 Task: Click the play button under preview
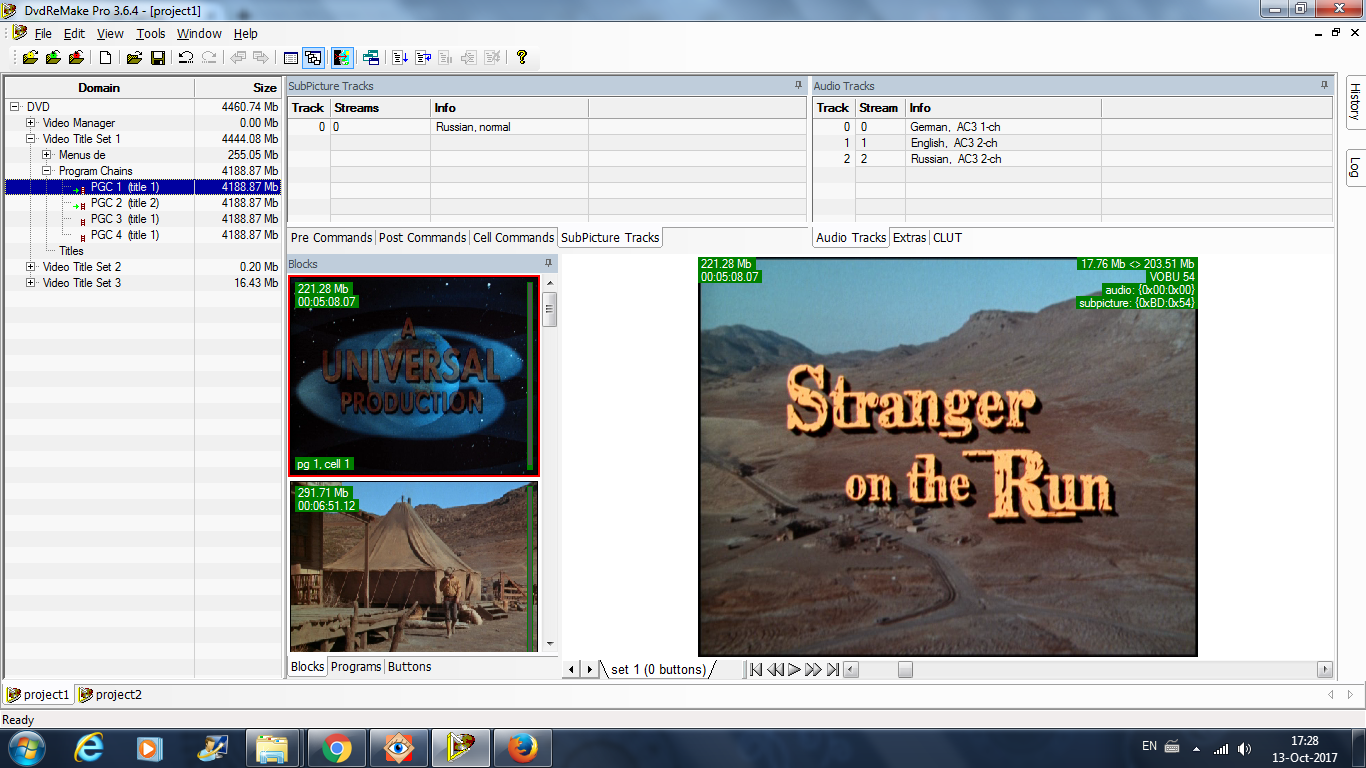click(x=794, y=670)
